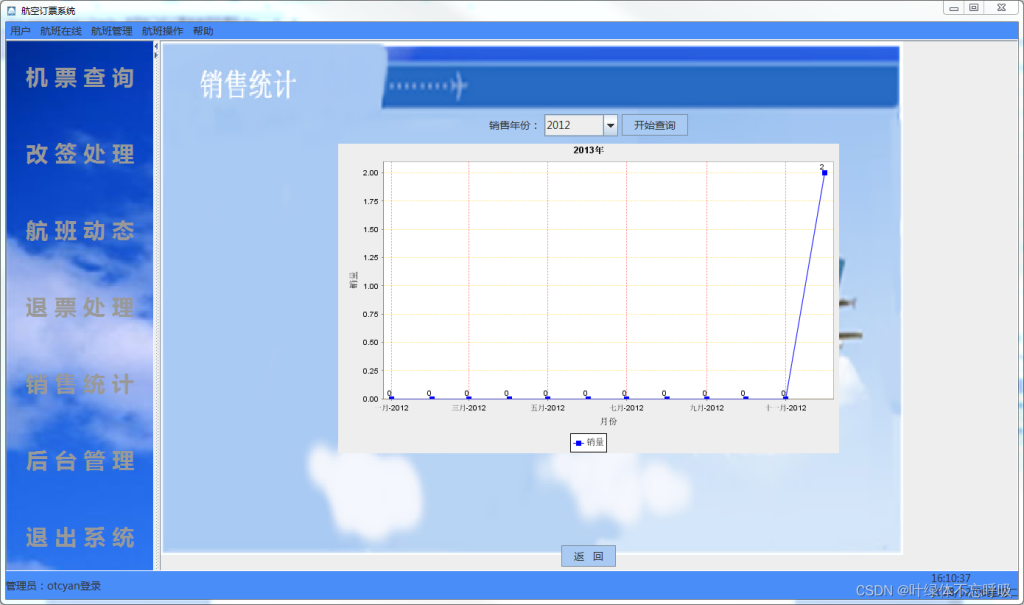Open 改签处理 (rebooking) from the sidebar
Viewport: 1024px width, 605px height.
click(80, 155)
